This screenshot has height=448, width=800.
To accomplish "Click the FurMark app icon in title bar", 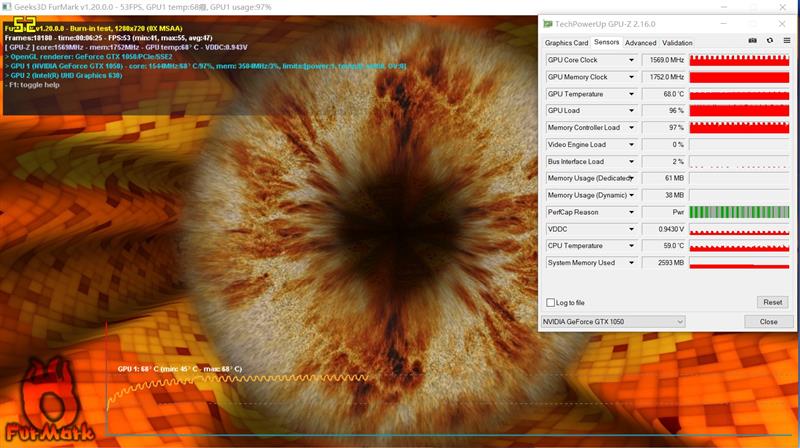I will click(x=7, y=7).
